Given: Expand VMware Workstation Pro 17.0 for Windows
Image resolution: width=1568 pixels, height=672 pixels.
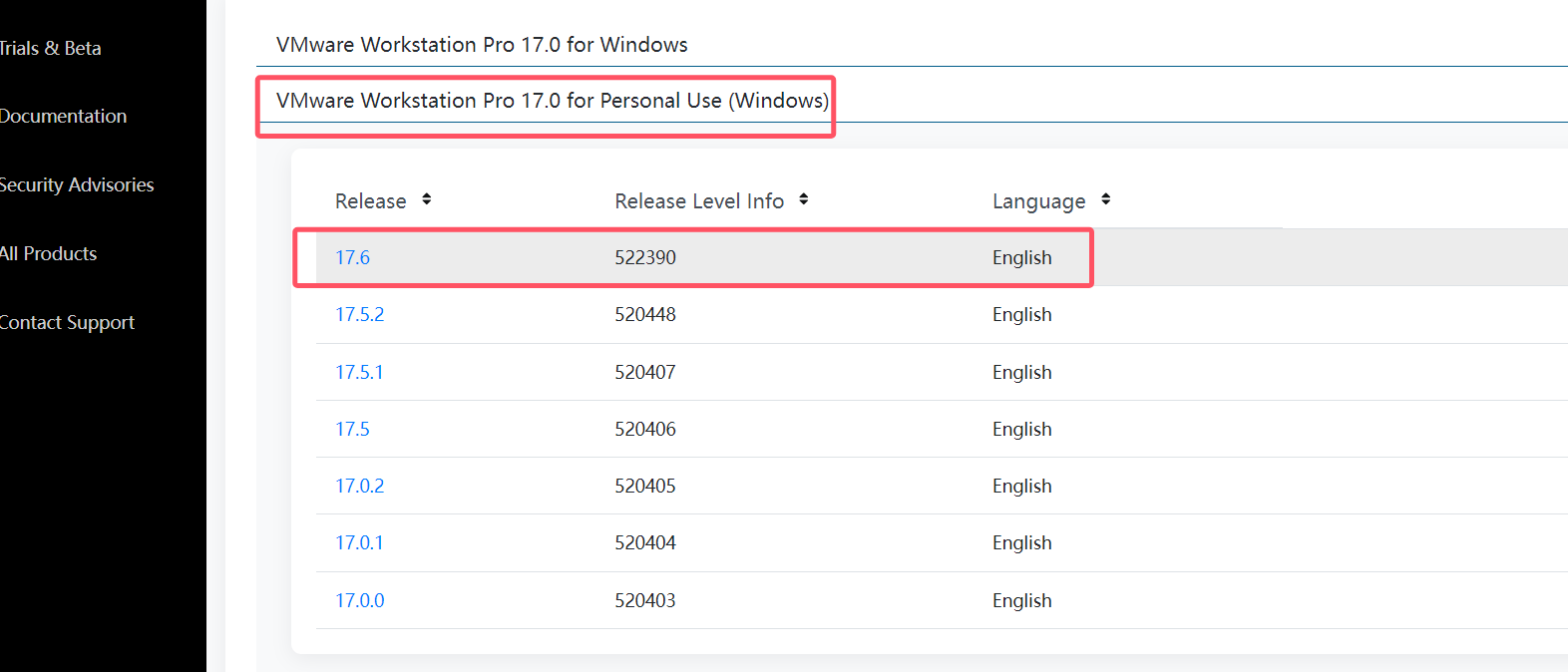Looking at the screenshot, I should (x=482, y=45).
